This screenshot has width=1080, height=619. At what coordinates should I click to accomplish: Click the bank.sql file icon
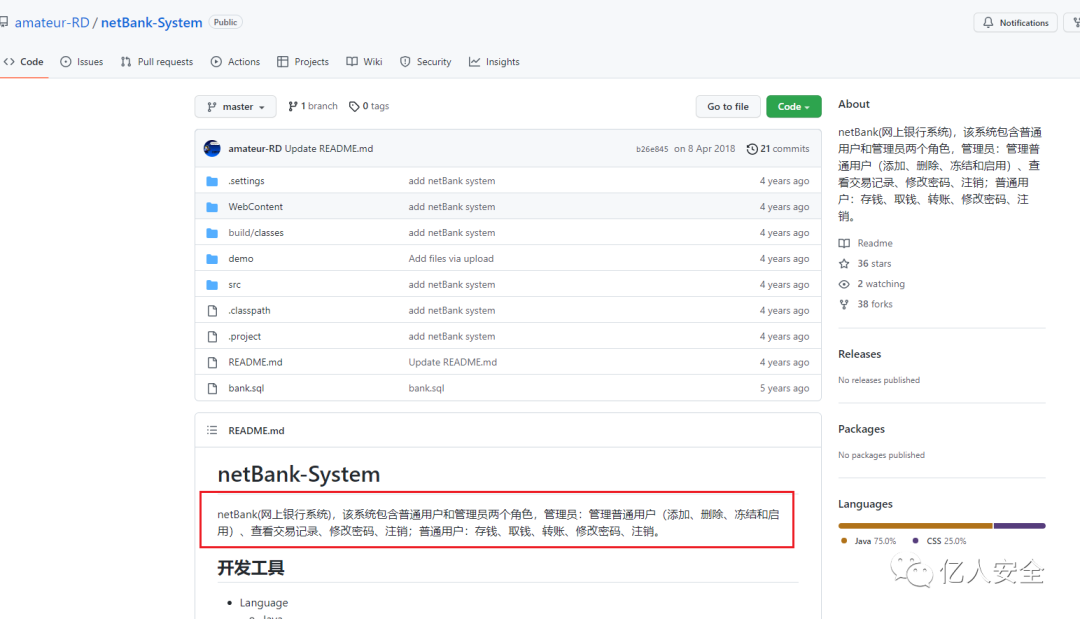point(212,388)
